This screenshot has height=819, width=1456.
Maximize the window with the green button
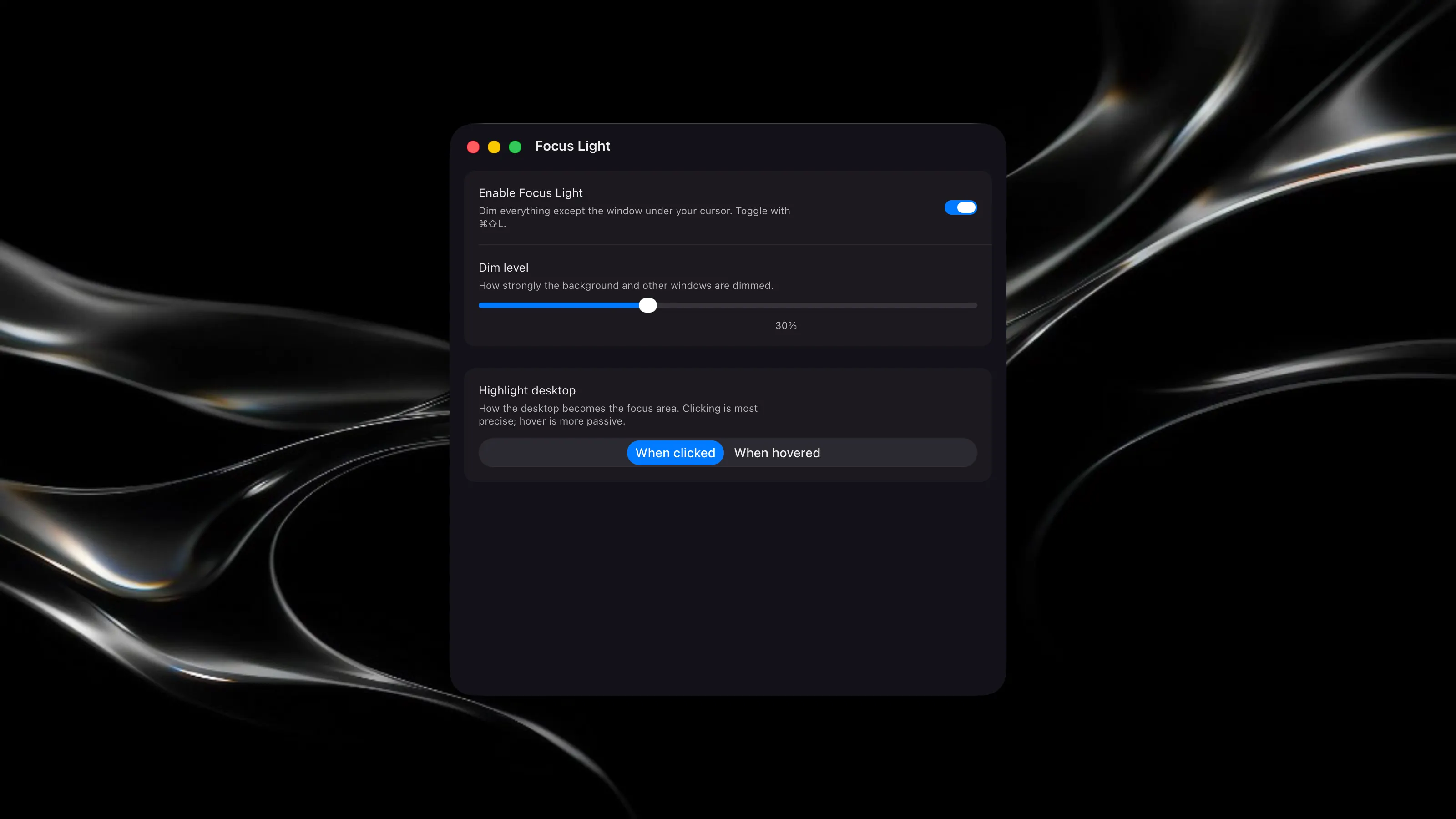tap(515, 147)
